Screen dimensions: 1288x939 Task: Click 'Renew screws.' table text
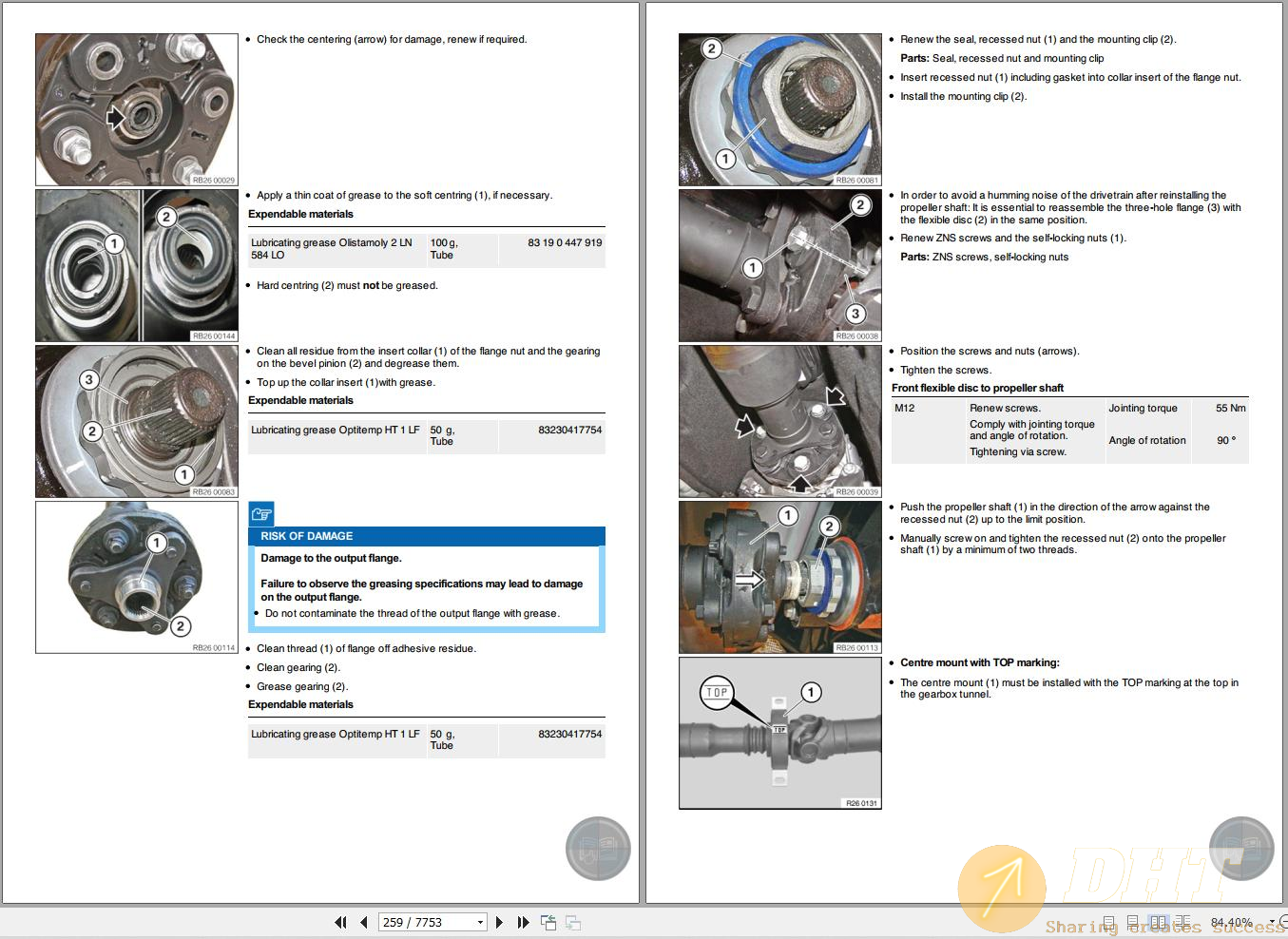[x=1004, y=408]
